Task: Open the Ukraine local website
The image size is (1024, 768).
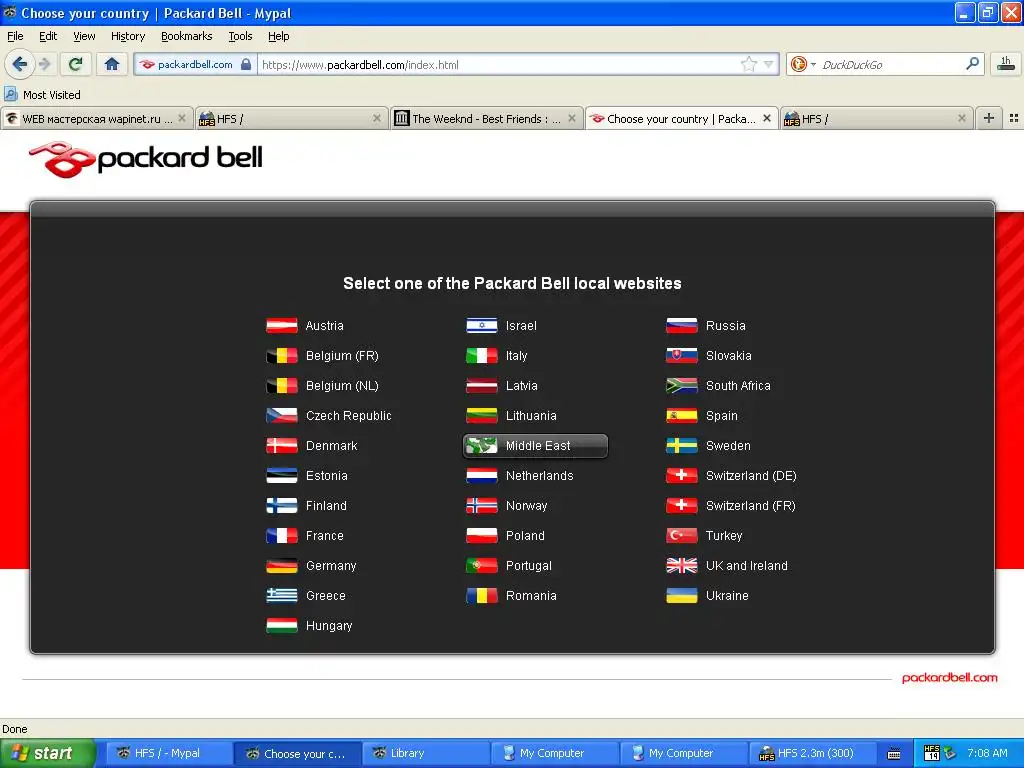Action: click(x=727, y=596)
